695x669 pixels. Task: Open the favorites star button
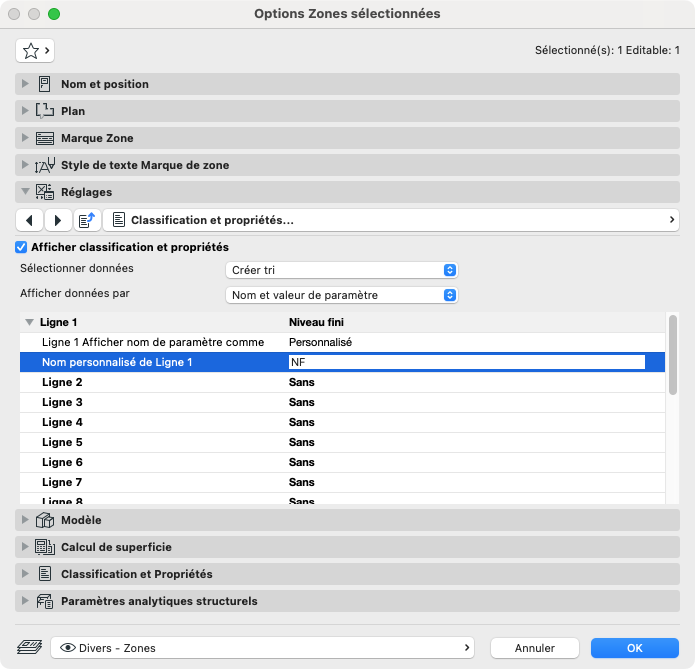click(x=35, y=51)
